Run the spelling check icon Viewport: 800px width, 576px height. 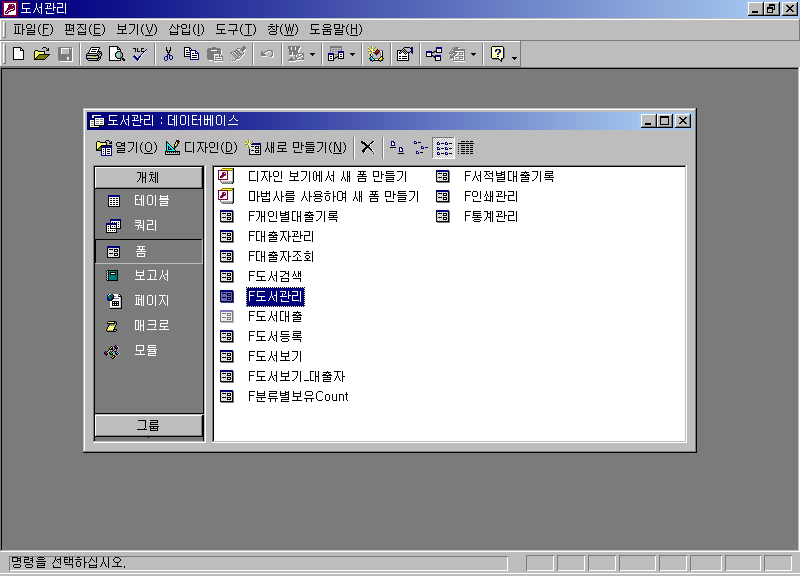(140, 54)
